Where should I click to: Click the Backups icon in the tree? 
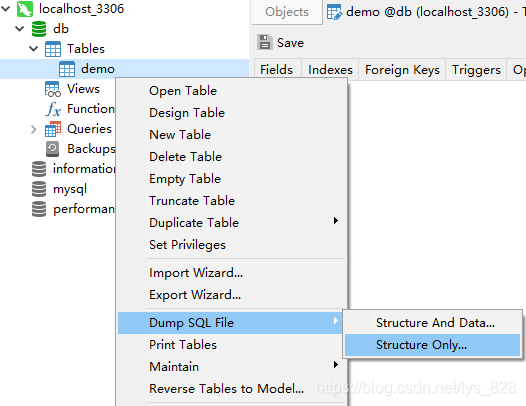tap(53, 149)
